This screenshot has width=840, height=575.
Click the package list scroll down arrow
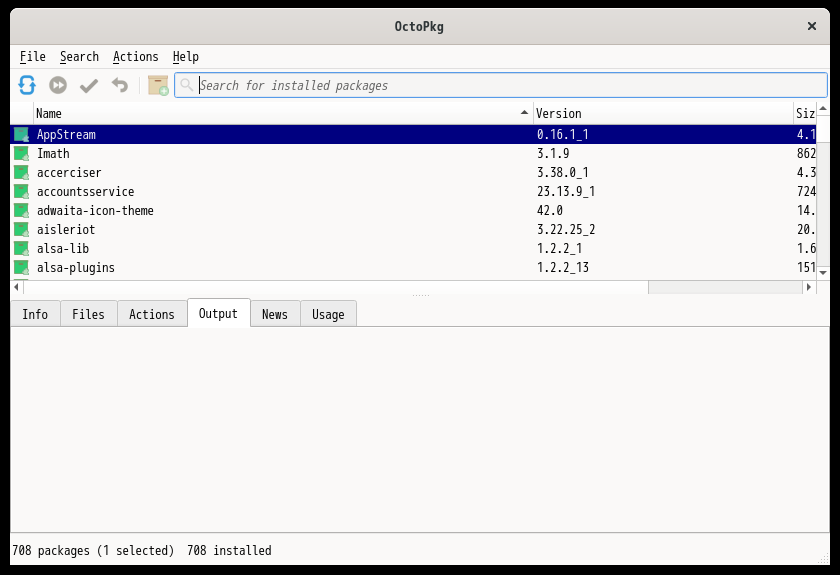(x=823, y=273)
